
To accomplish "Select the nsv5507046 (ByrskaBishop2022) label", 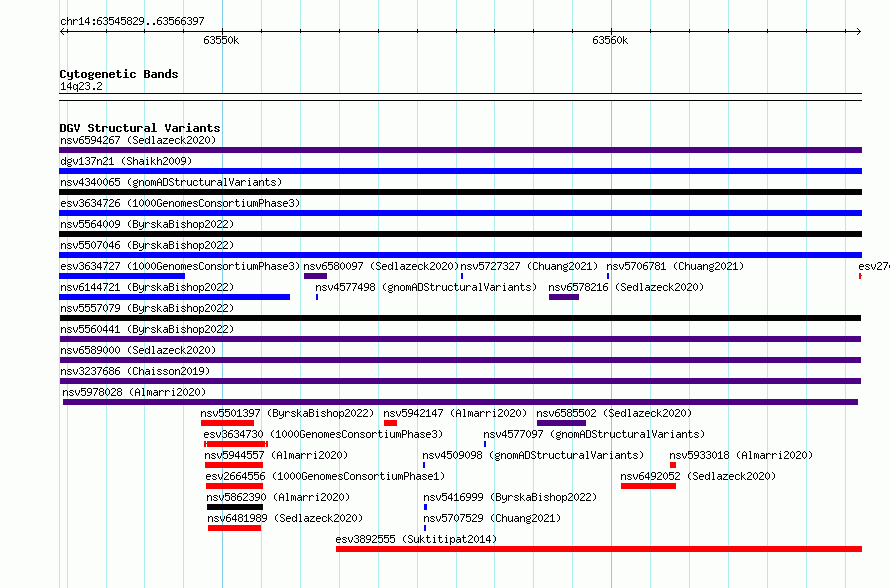I will [x=147, y=245].
